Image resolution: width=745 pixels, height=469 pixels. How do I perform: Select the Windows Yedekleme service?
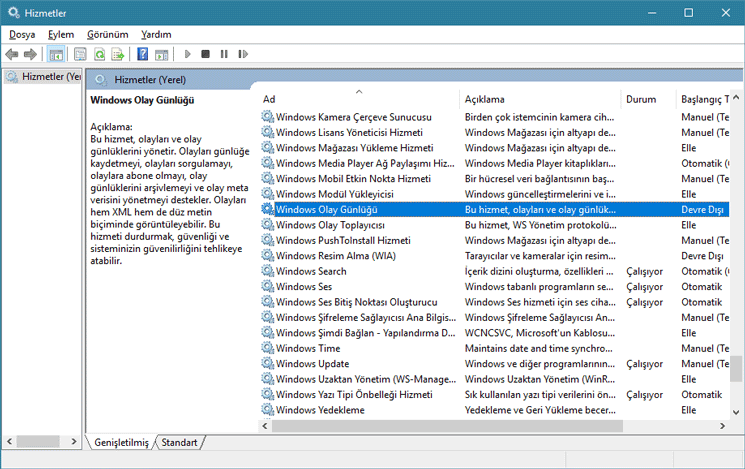point(320,410)
